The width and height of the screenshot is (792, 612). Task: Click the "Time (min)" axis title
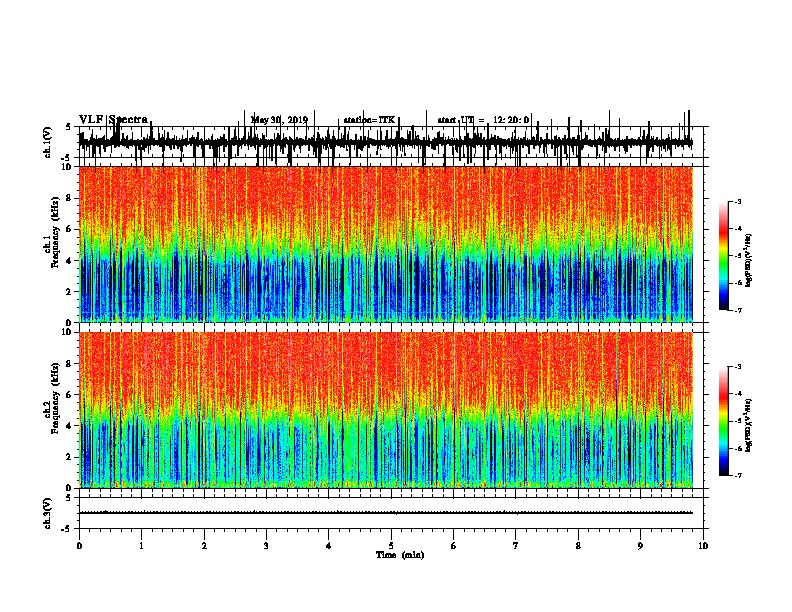tap(400, 555)
